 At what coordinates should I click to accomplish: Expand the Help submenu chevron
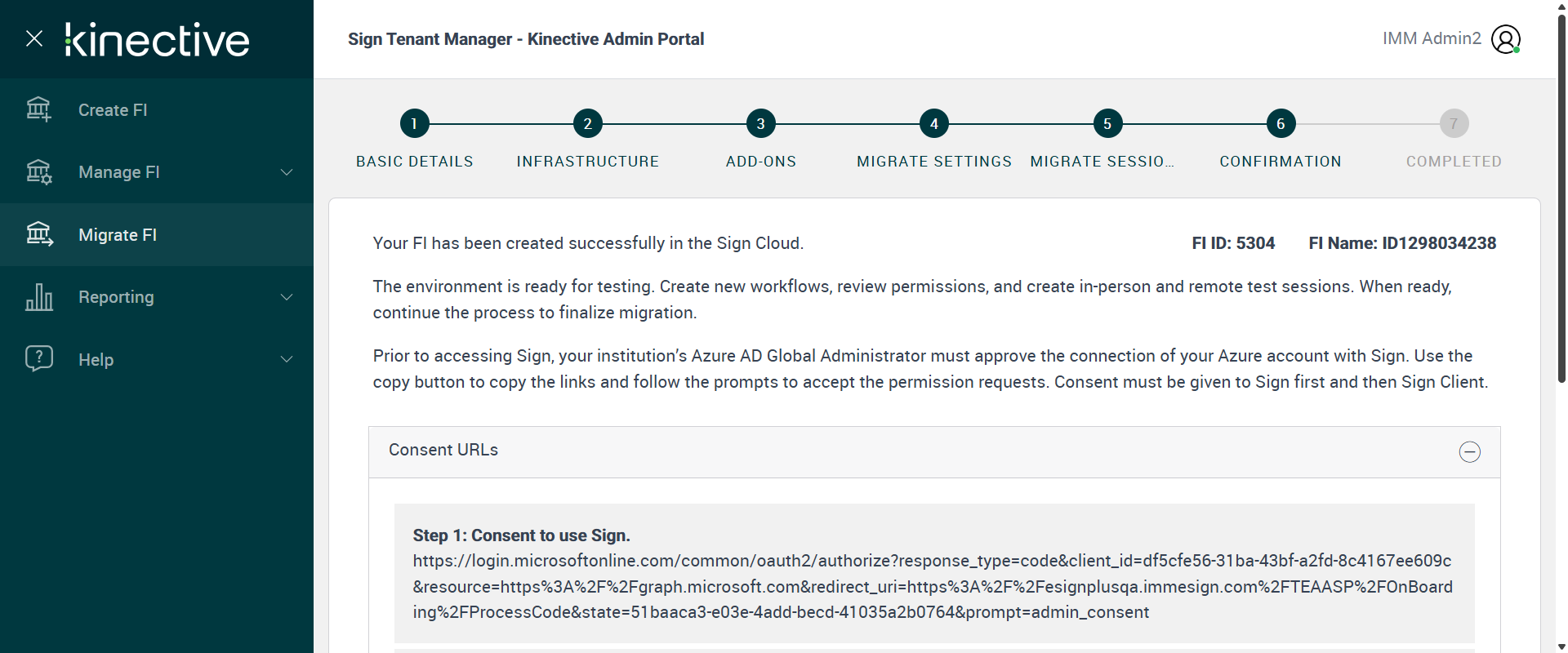coord(287,359)
